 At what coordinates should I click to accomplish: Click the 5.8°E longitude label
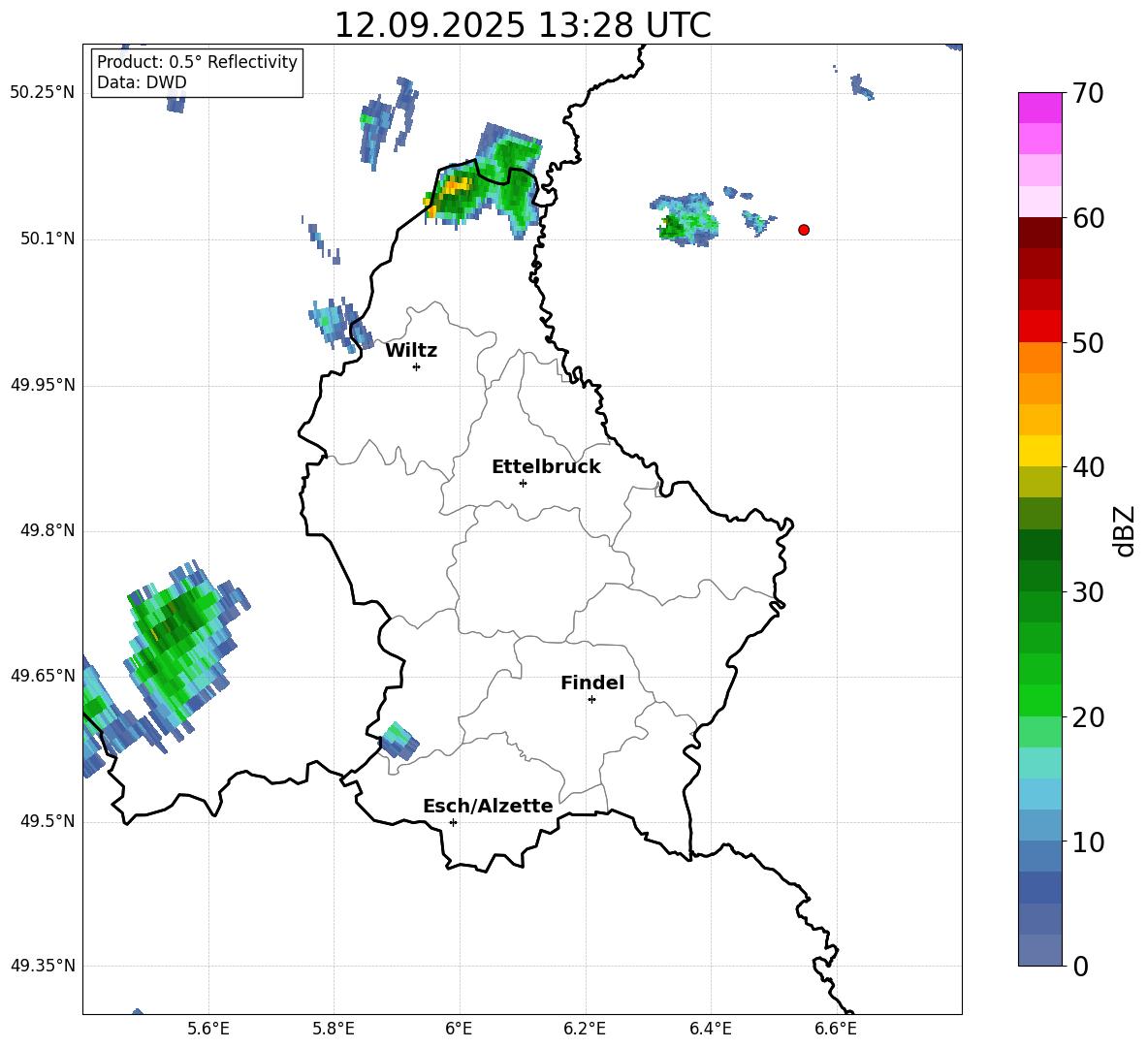click(334, 1029)
